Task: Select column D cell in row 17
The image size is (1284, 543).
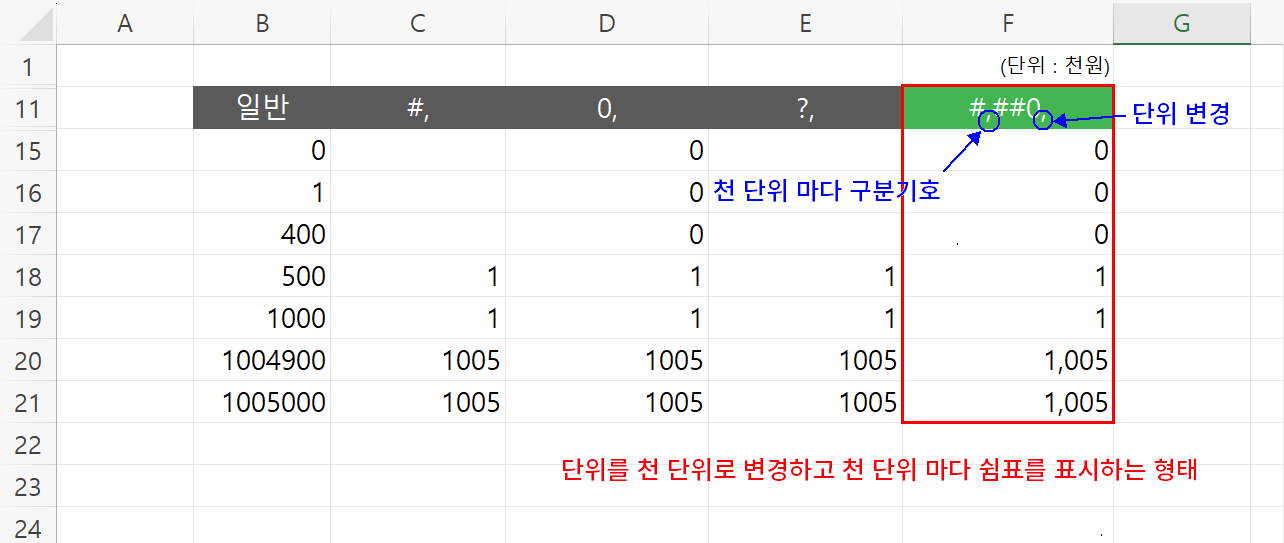Action: (607, 234)
